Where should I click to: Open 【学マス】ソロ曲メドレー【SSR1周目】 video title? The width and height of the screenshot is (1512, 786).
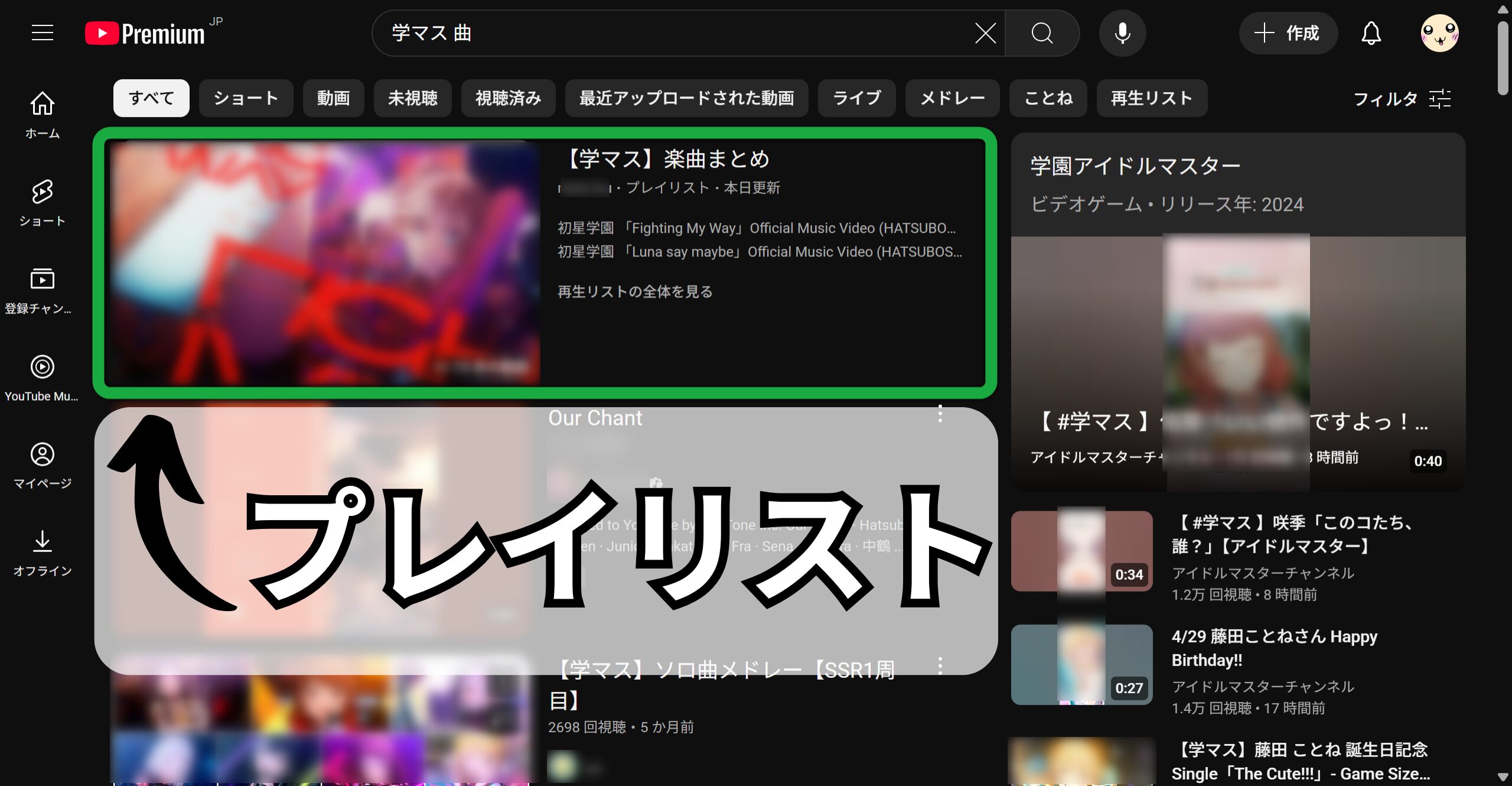point(722,686)
